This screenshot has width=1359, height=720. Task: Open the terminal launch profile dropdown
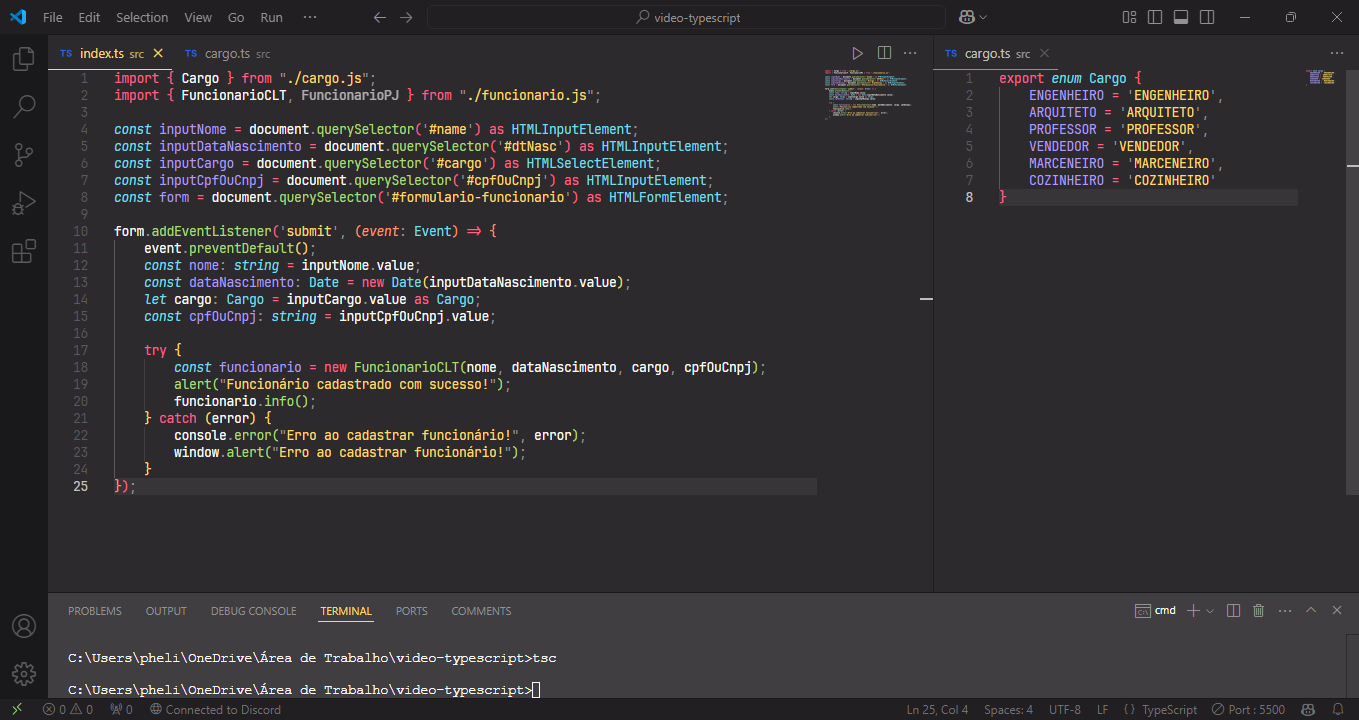1210,610
